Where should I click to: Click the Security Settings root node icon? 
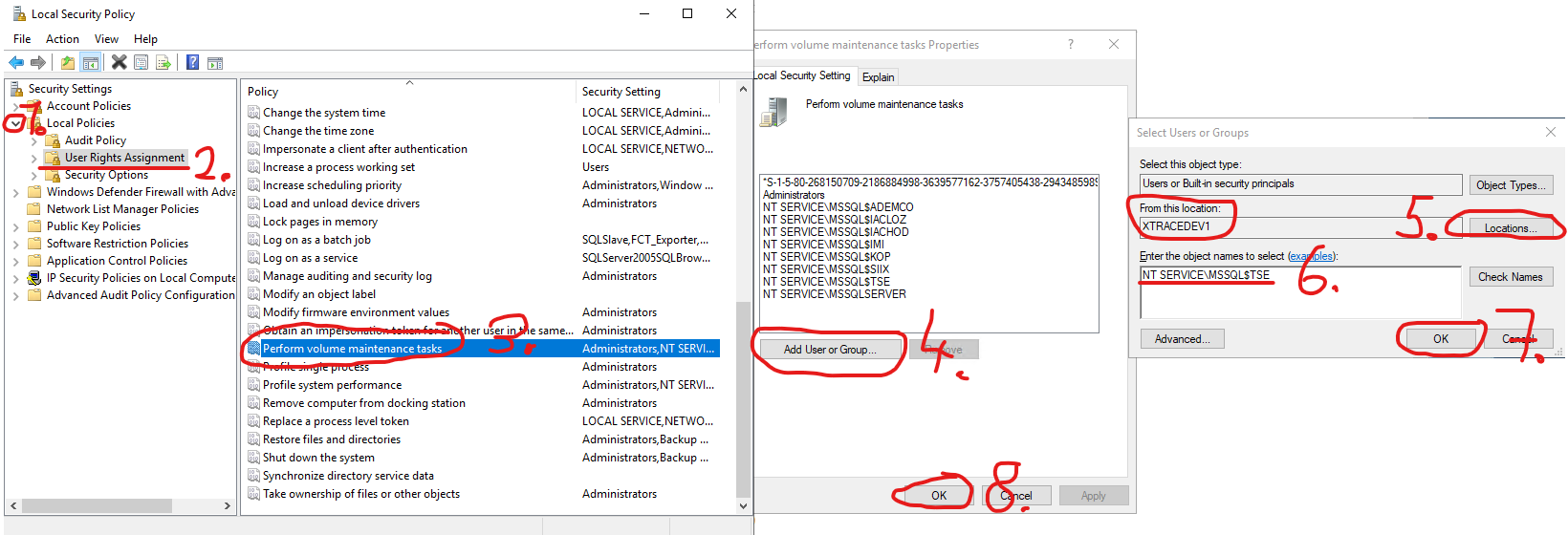click(17, 89)
